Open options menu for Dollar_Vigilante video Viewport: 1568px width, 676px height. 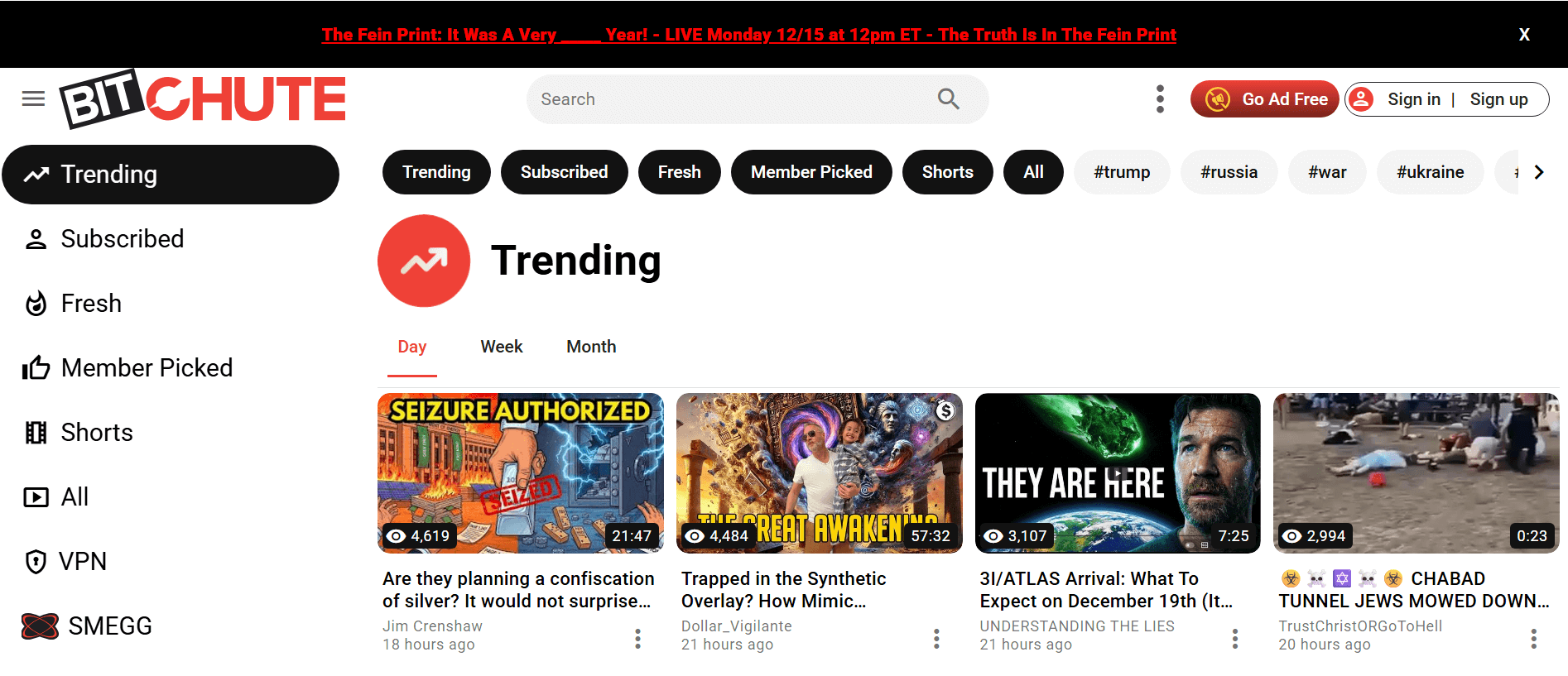pos(936,639)
